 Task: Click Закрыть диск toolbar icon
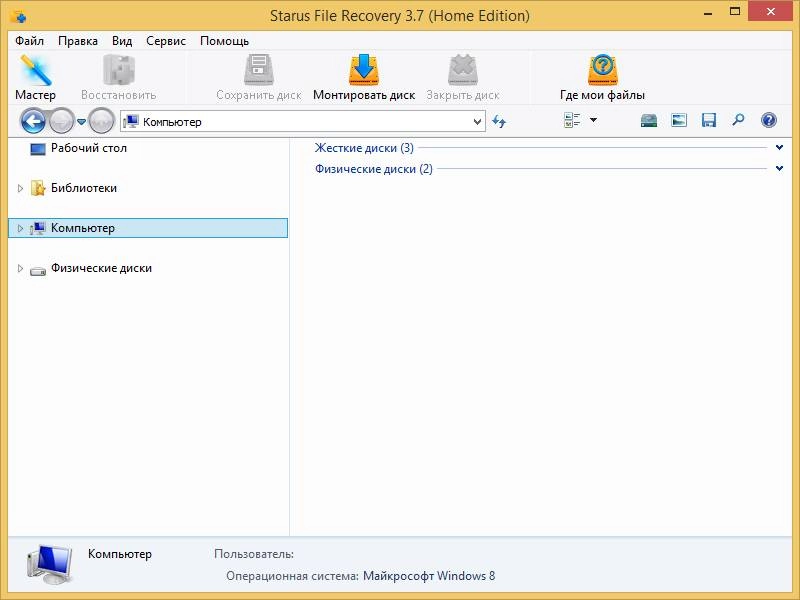pyautogui.click(x=463, y=78)
